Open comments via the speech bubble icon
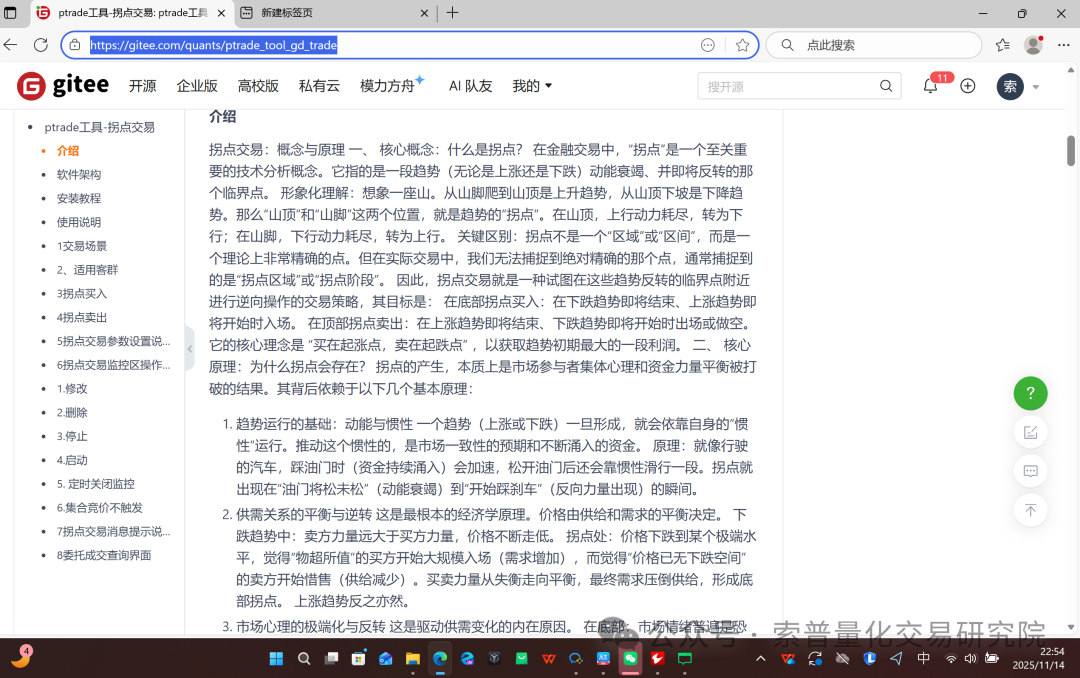 point(1031,471)
